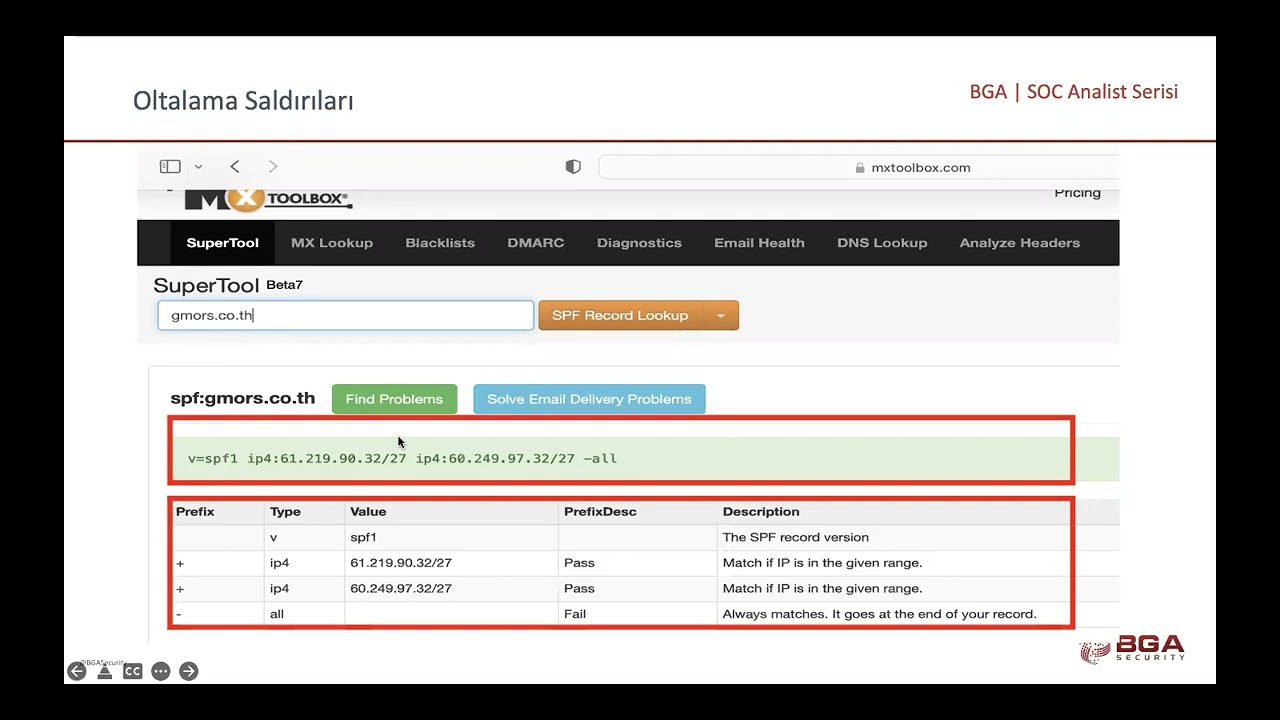Open the MX Toolbox logo homepage
Viewport: 1280px width, 720px height.
coord(268,199)
